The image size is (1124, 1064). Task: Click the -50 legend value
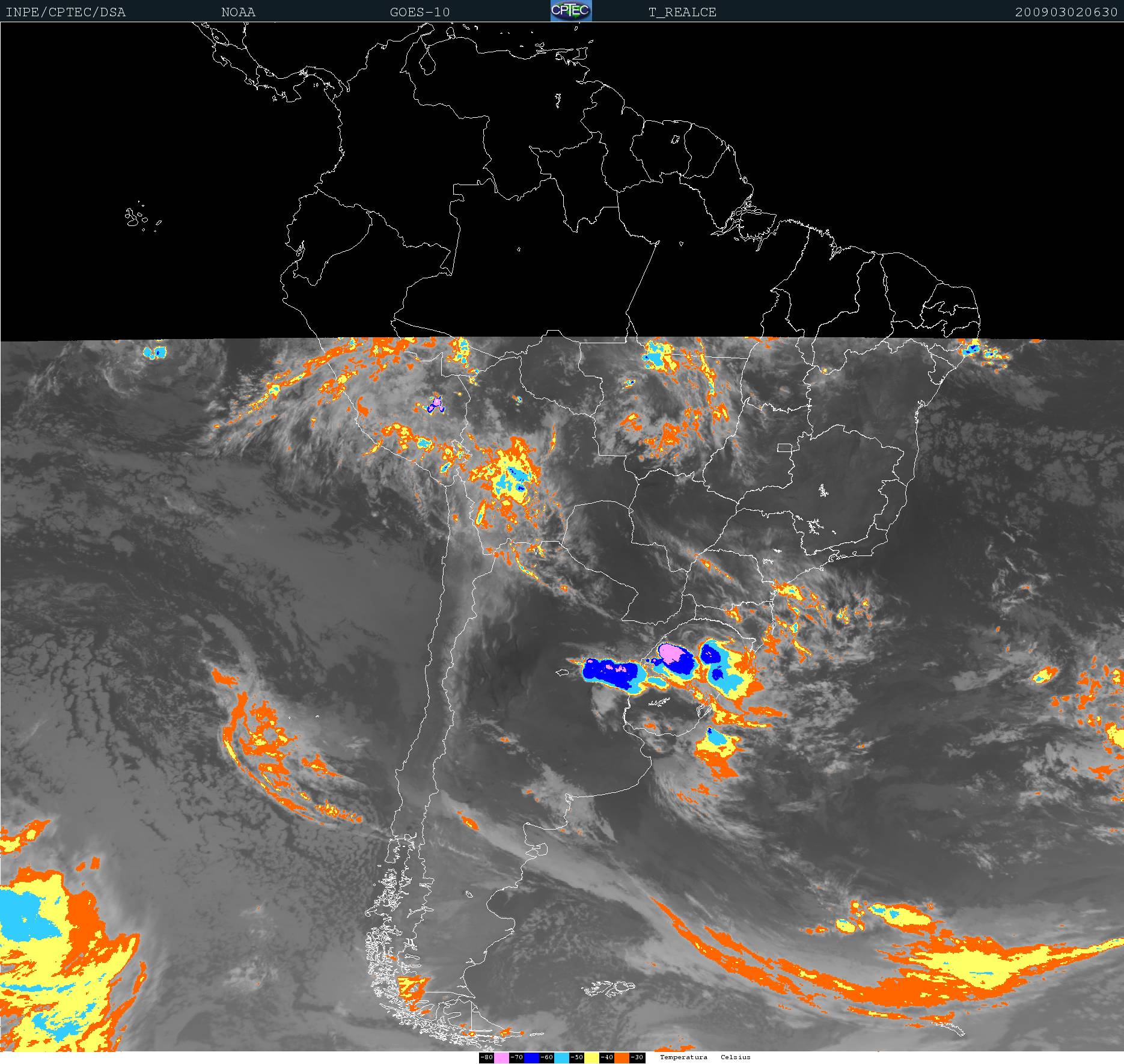coord(576,1057)
